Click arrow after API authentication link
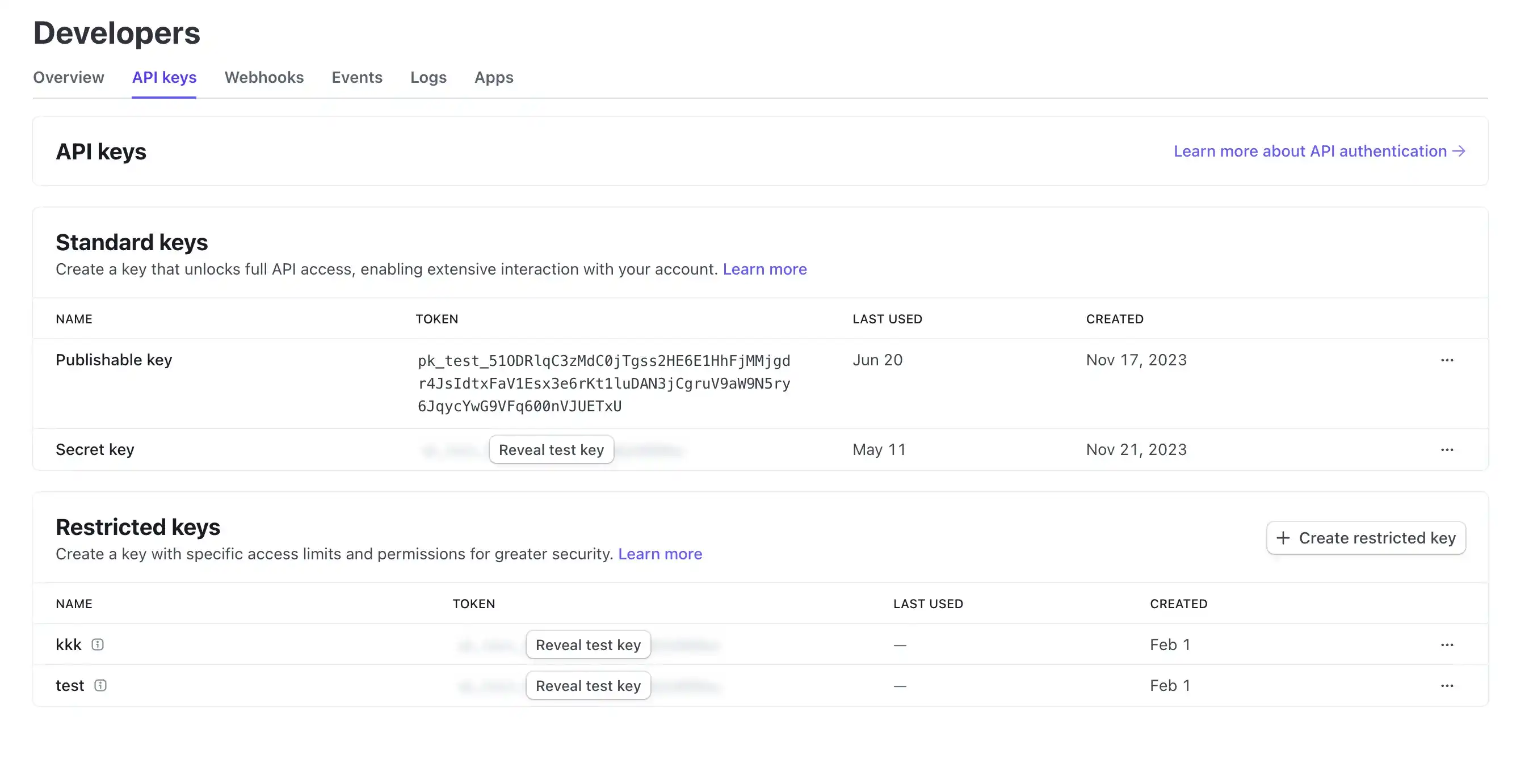Viewport: 1529px width, 784px height. pos(1459,151)
